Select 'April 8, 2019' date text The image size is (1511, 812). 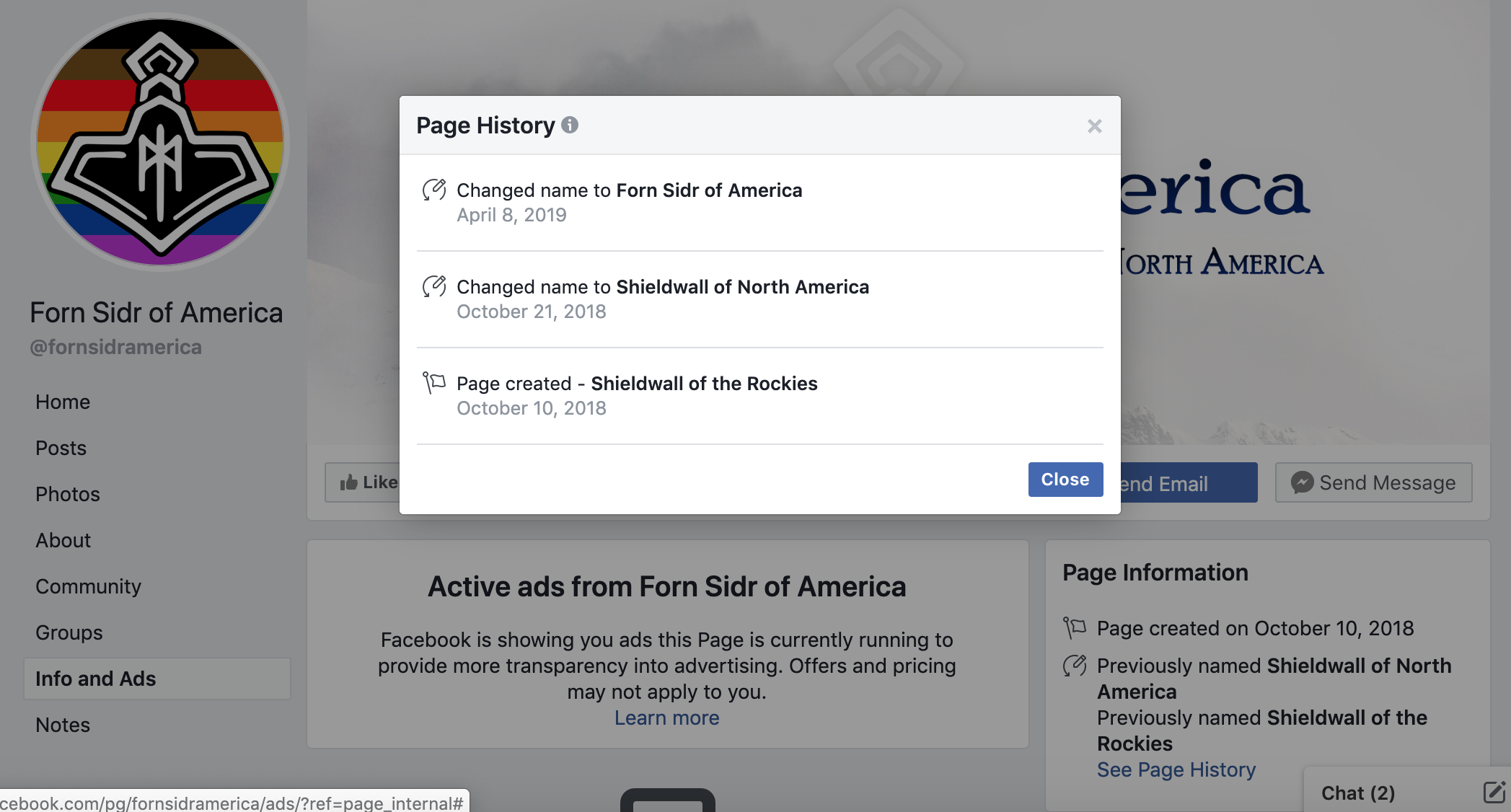[511, 215]
